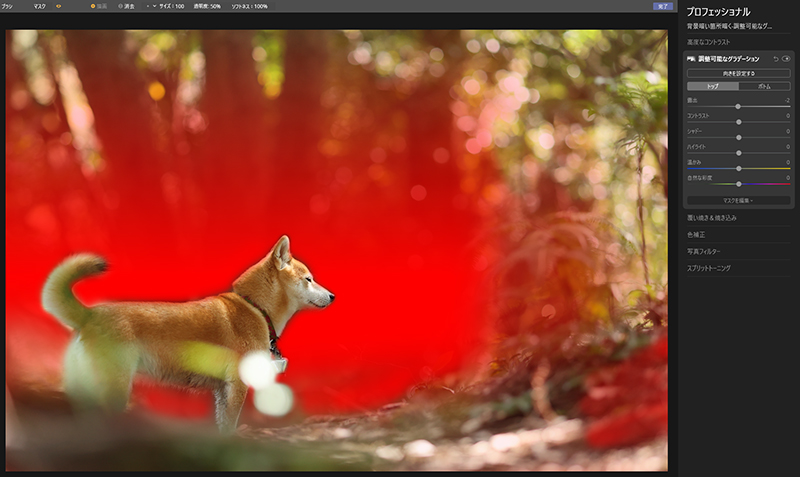Click the 完了 done button
The image size is (800, 477).
coord(663,6)
